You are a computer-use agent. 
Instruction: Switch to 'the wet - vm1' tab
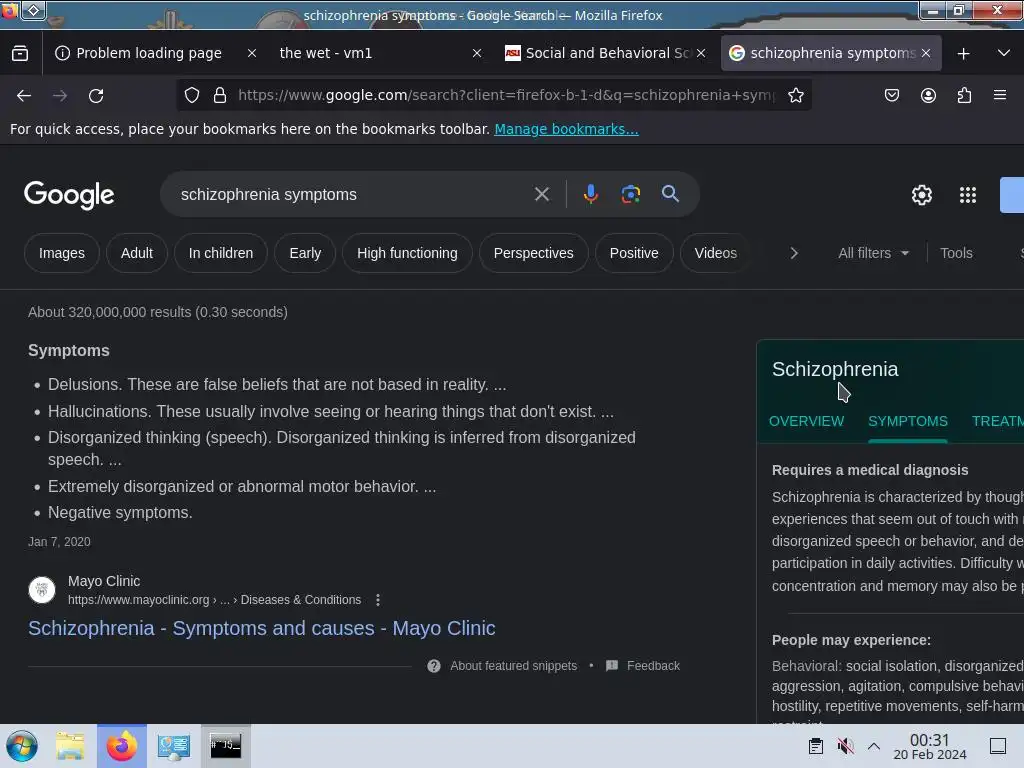click(x=325, y=53)
